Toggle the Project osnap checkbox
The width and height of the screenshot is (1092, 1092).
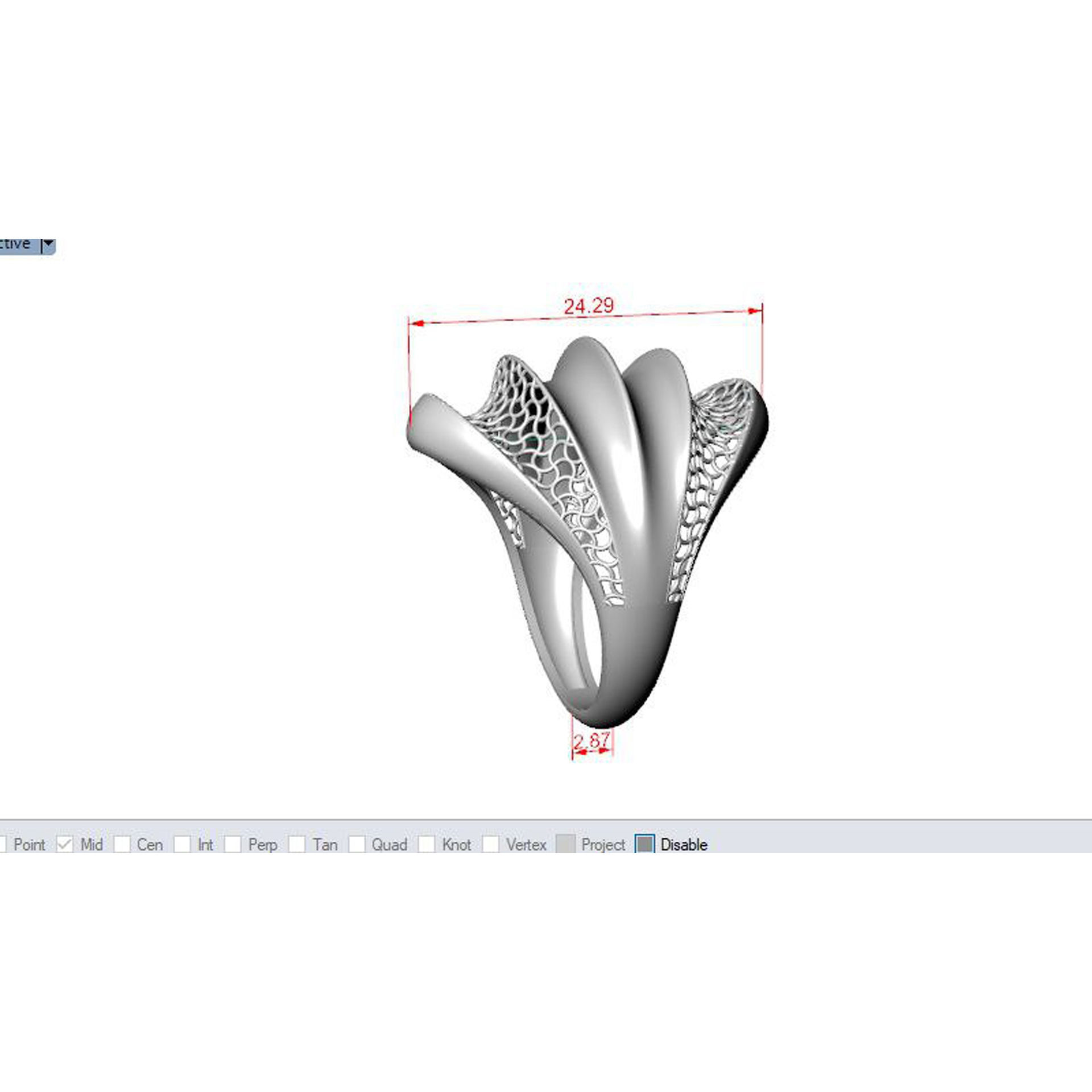click(565, 845)
